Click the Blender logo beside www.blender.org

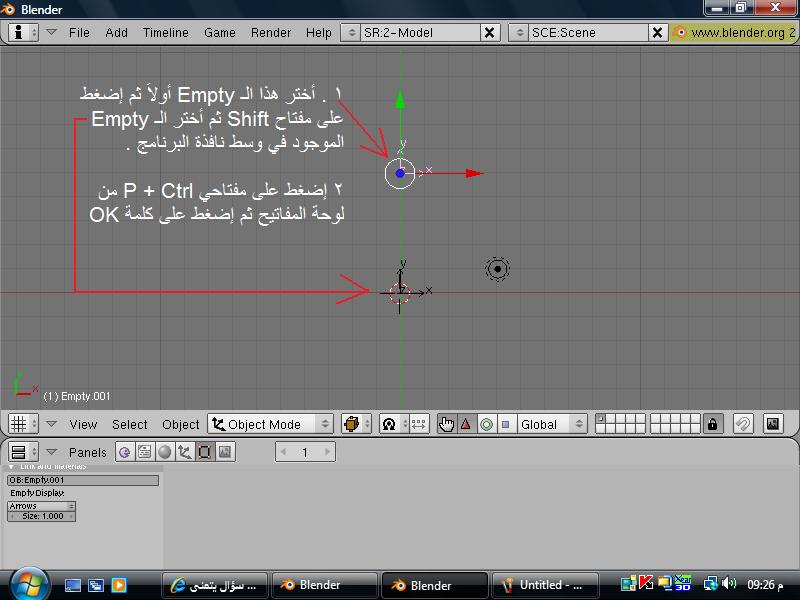point(679,33)
